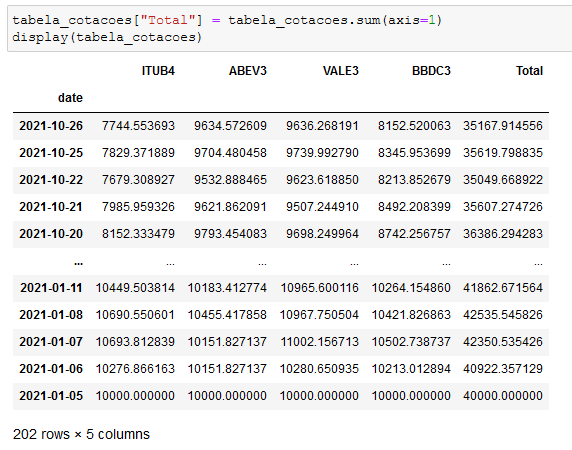
Task: Click VALE3 value 11002.156713
Action: coord(319,342)
